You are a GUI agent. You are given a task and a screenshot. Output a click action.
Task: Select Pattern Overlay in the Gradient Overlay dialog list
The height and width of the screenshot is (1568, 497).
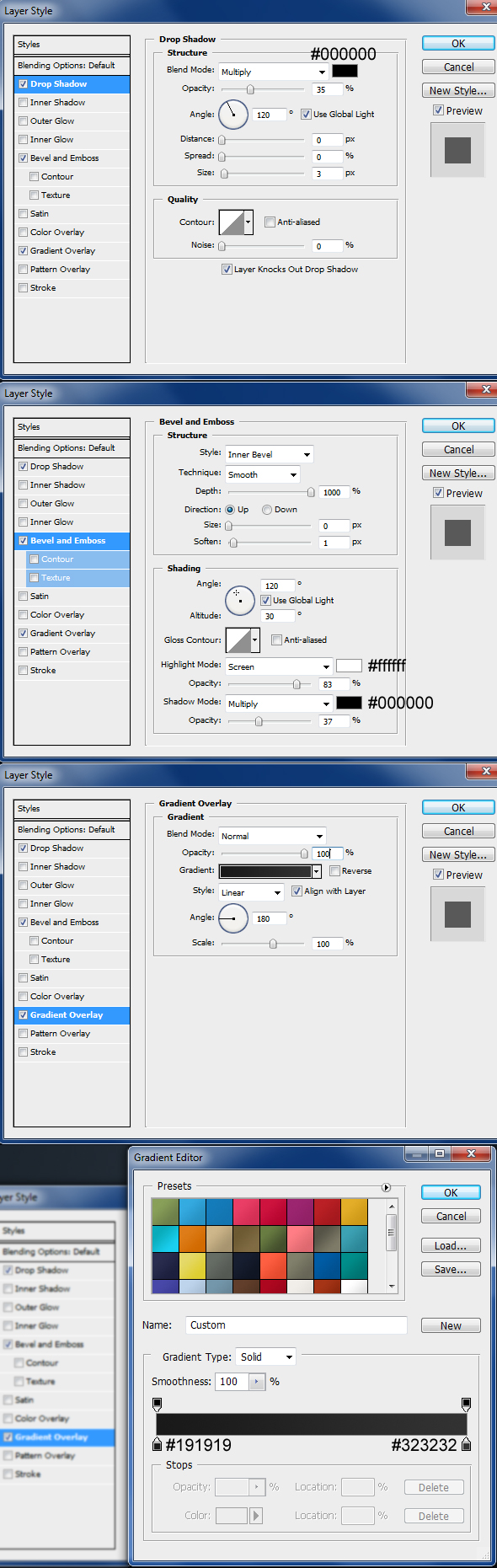[72, 1034]
